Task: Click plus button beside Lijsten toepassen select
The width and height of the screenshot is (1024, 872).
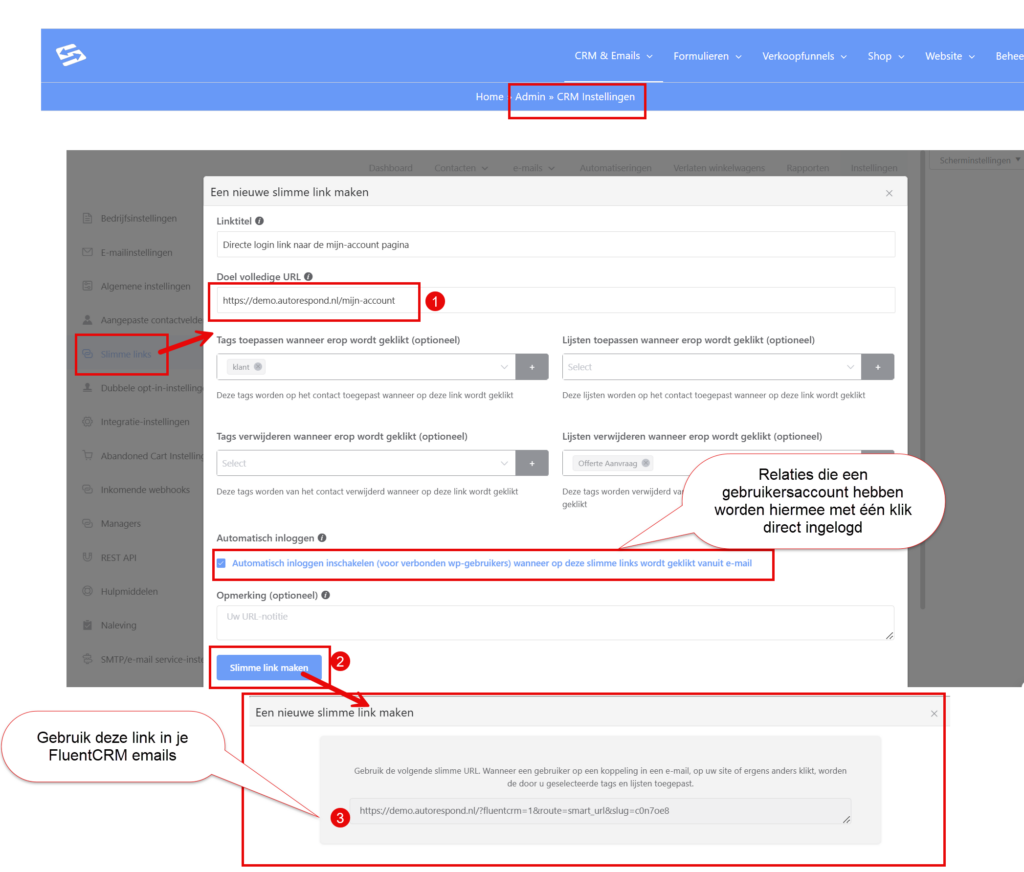Action: (x=878, y=367)
